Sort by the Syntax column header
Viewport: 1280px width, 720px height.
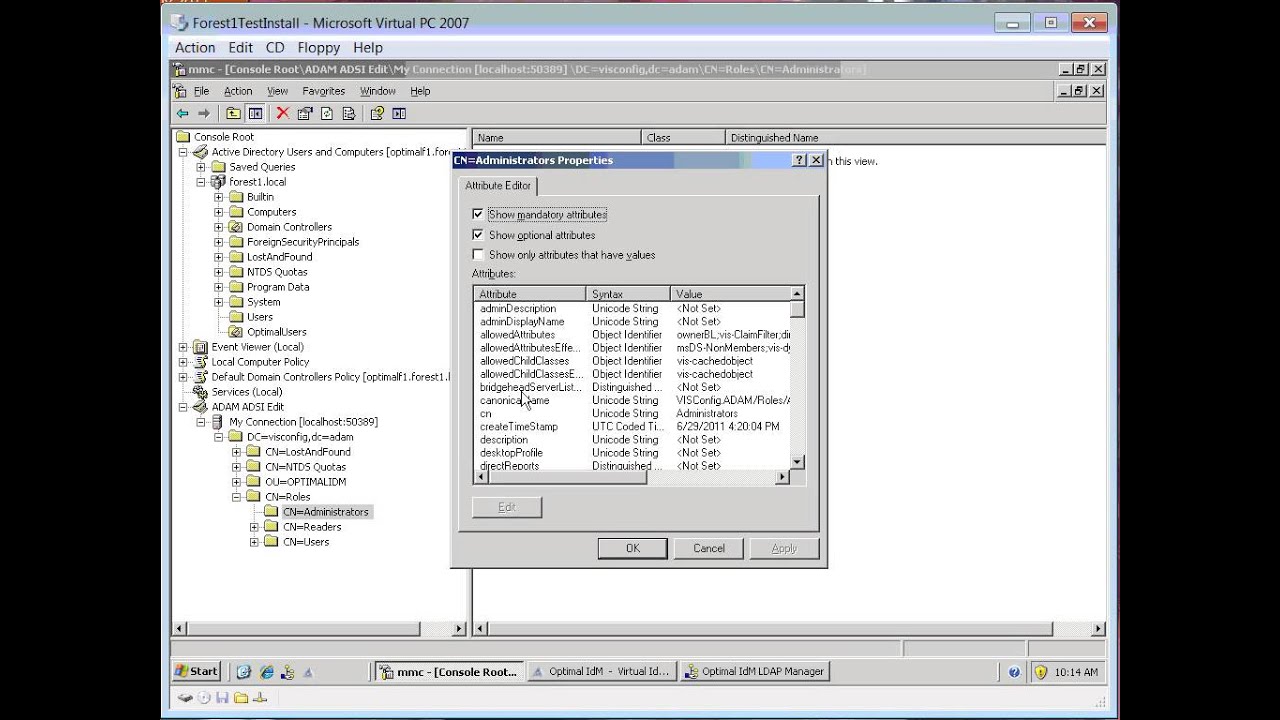pyautogui.click(x=628, y=294)
